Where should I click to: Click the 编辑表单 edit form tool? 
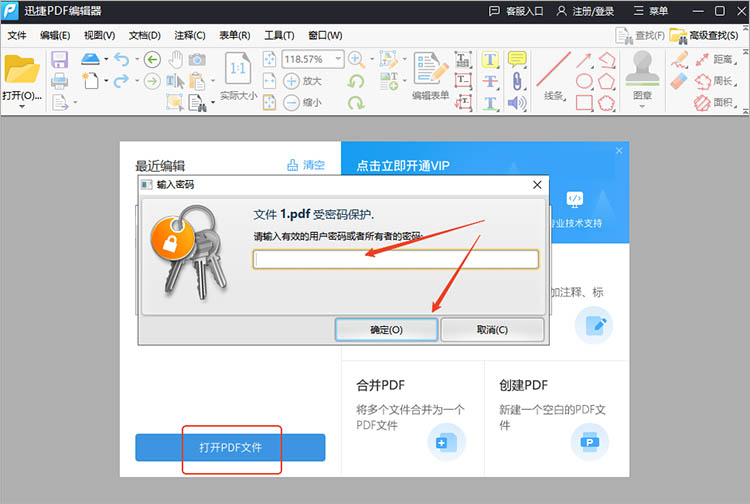click(430, 76)
